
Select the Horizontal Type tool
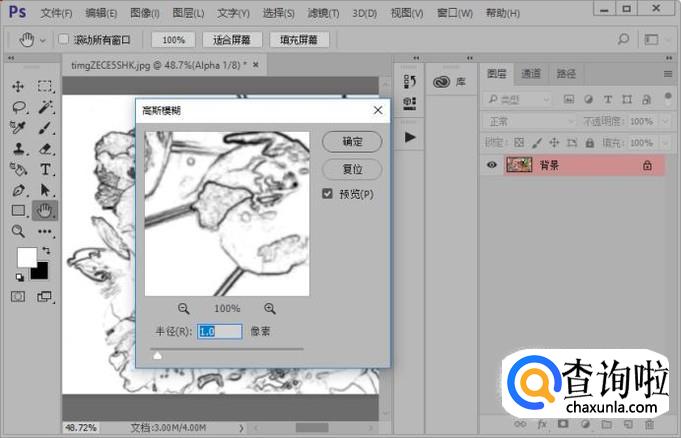(46, 169)
